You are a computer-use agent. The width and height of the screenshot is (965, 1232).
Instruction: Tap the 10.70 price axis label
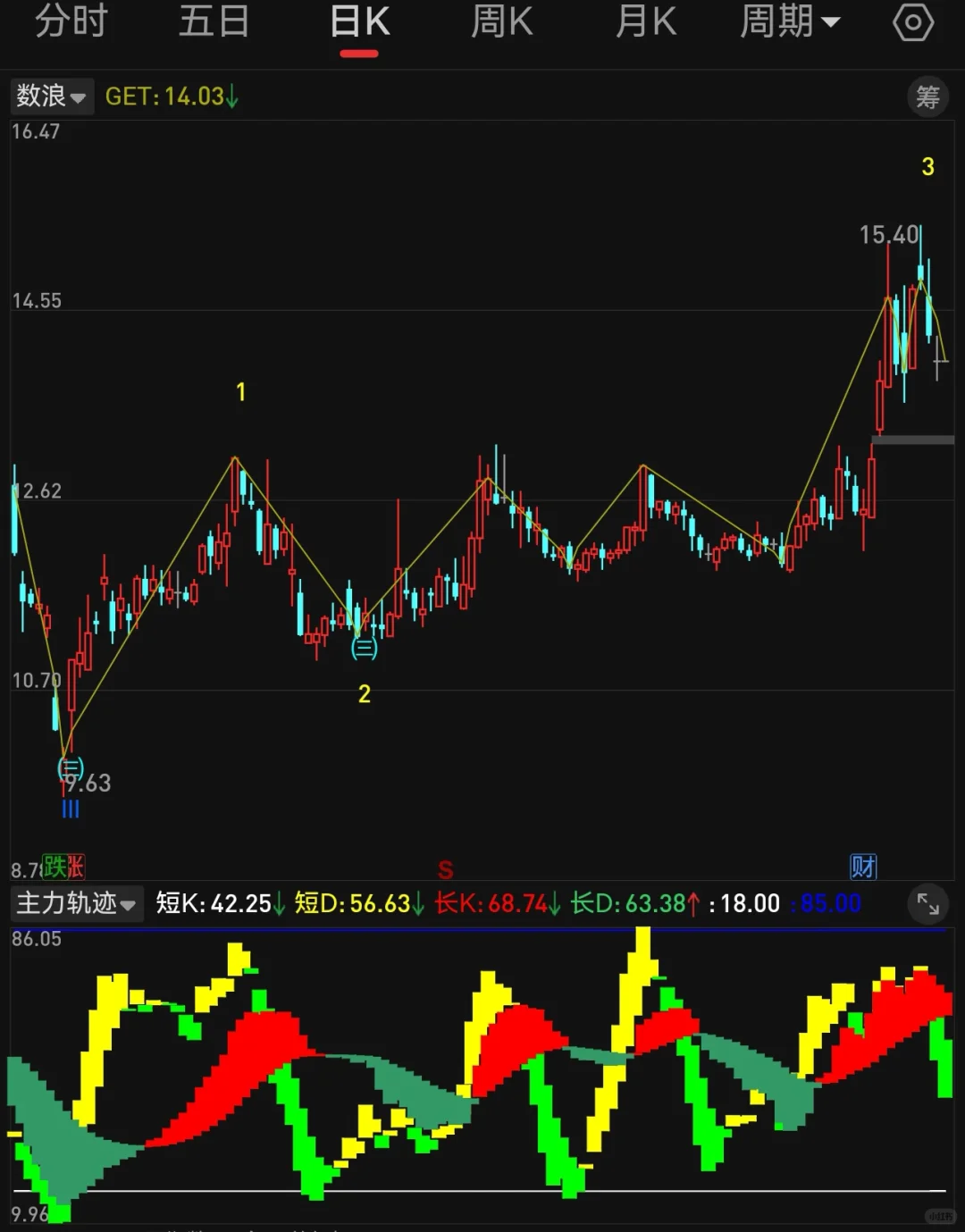point(37,680)
